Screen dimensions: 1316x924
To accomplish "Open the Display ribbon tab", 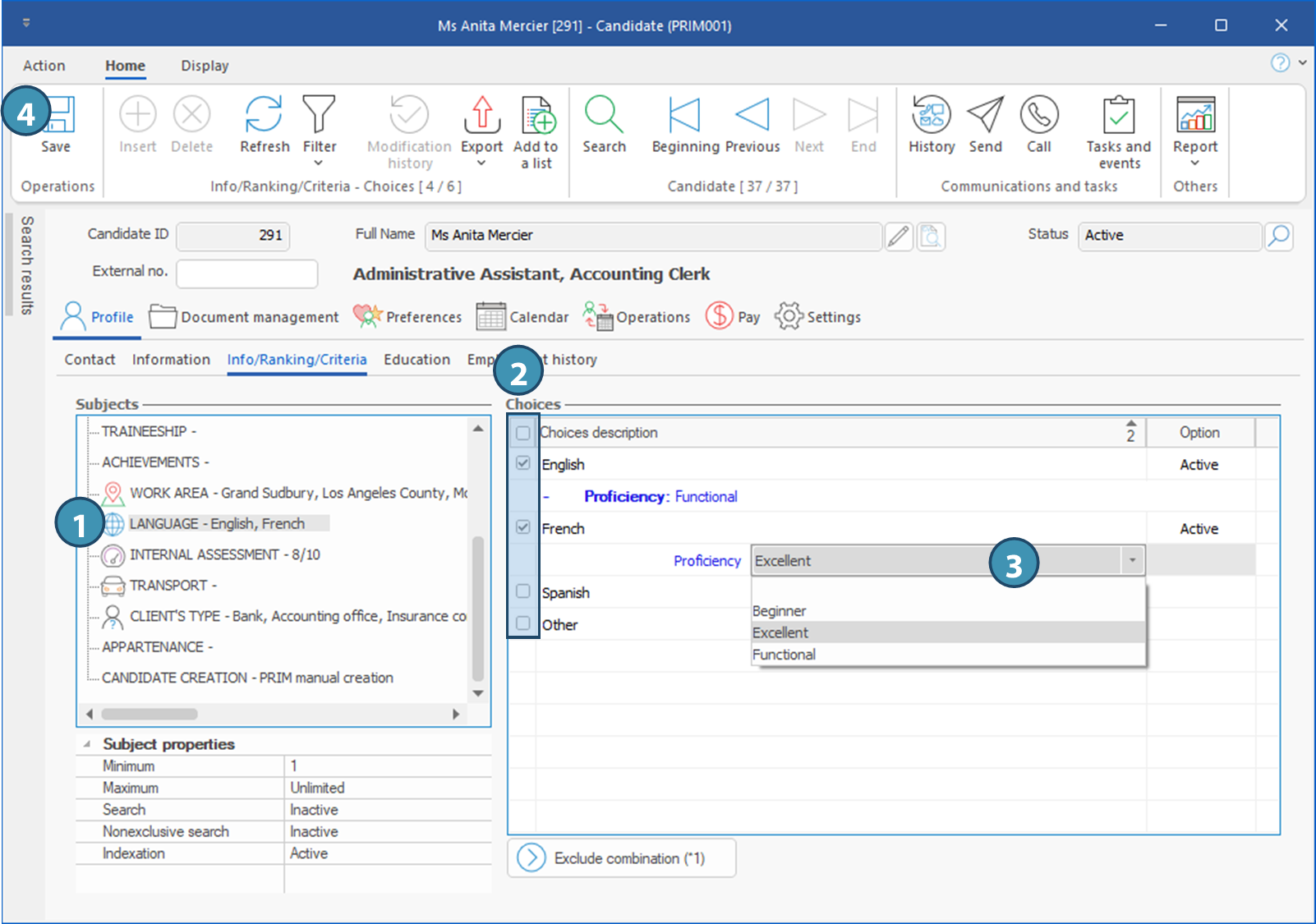I will pyautogui.click(x=205, y=66).
